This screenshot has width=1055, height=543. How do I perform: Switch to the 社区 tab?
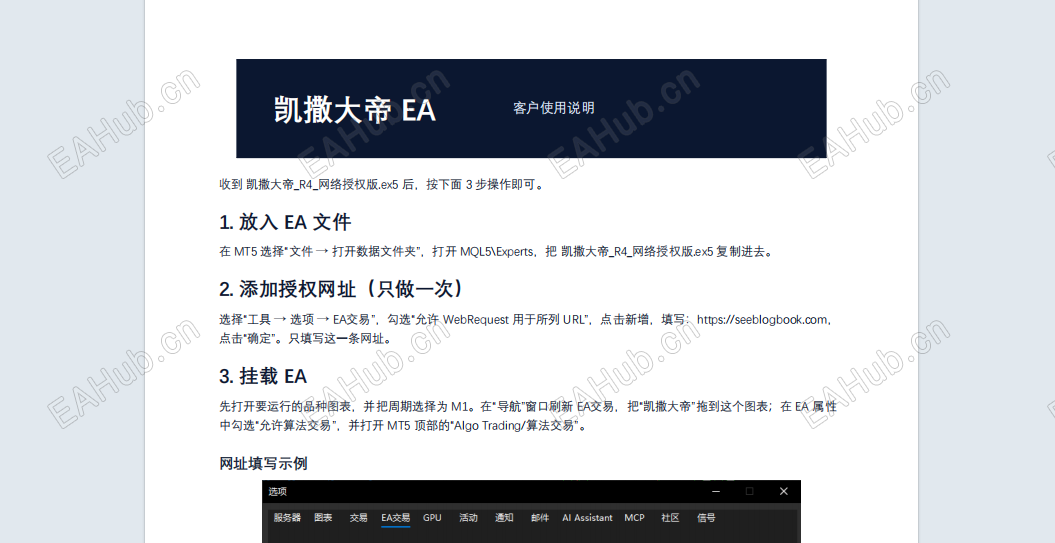pyautogui.click(x=670, y=517)
